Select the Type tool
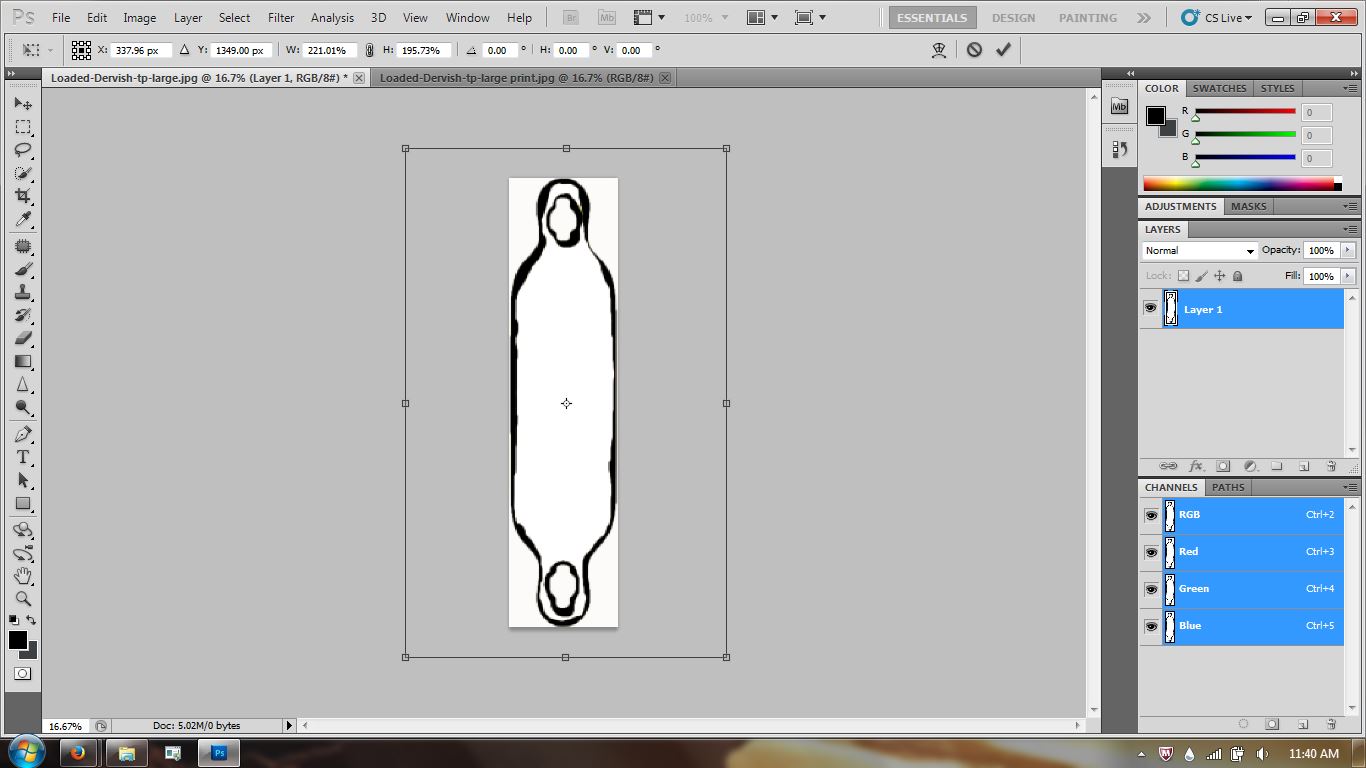The height and width of the screenshot is (768, 1366). [23, 457]
